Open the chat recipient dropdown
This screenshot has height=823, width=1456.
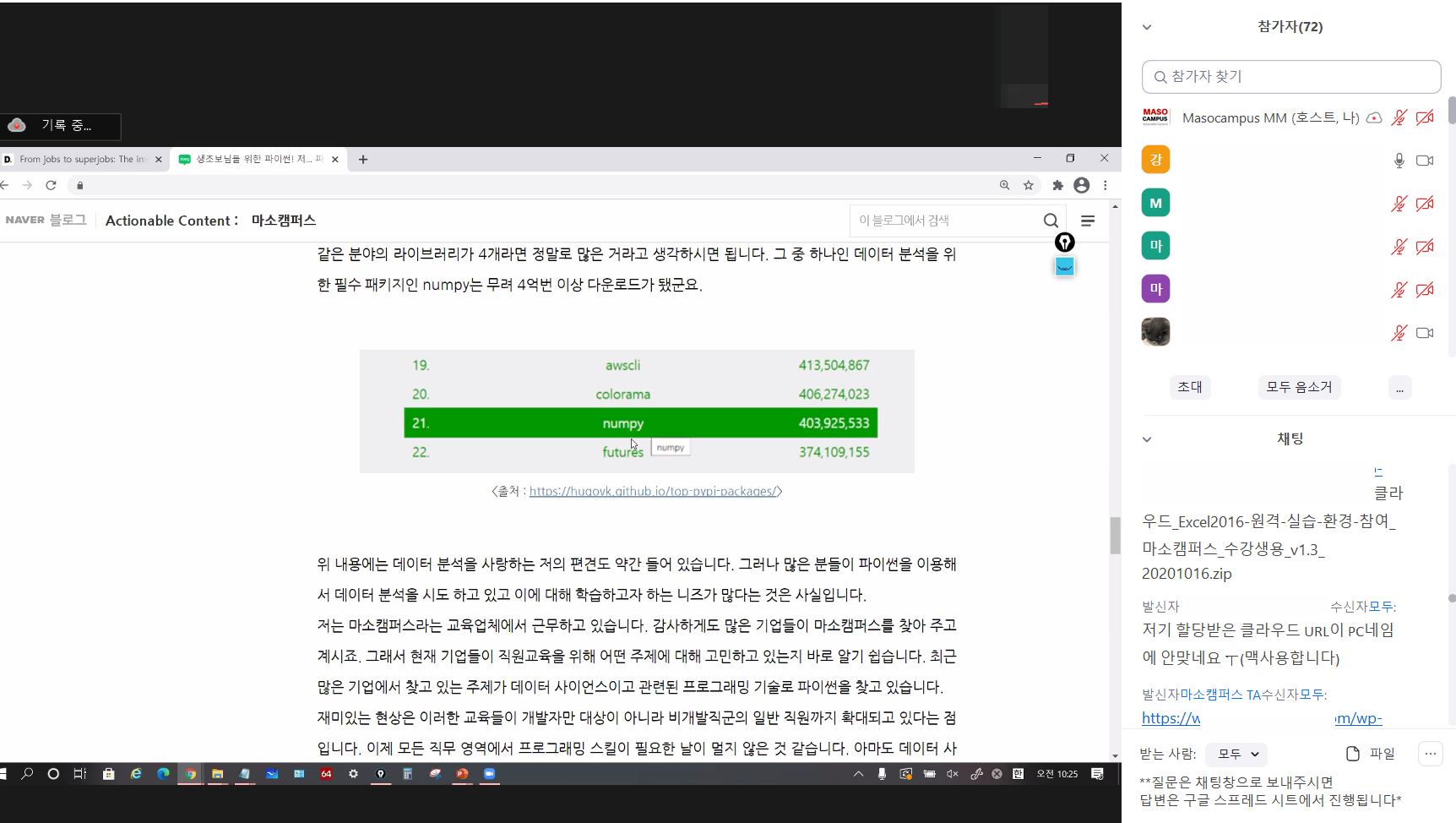[1236, 754]
